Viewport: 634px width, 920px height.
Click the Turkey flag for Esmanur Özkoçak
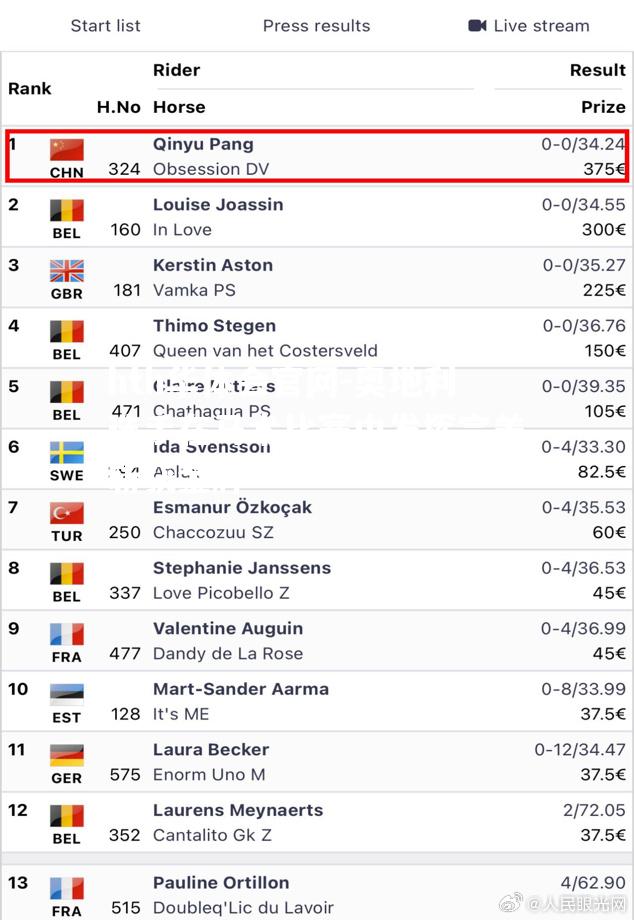[x=67, y=513]
